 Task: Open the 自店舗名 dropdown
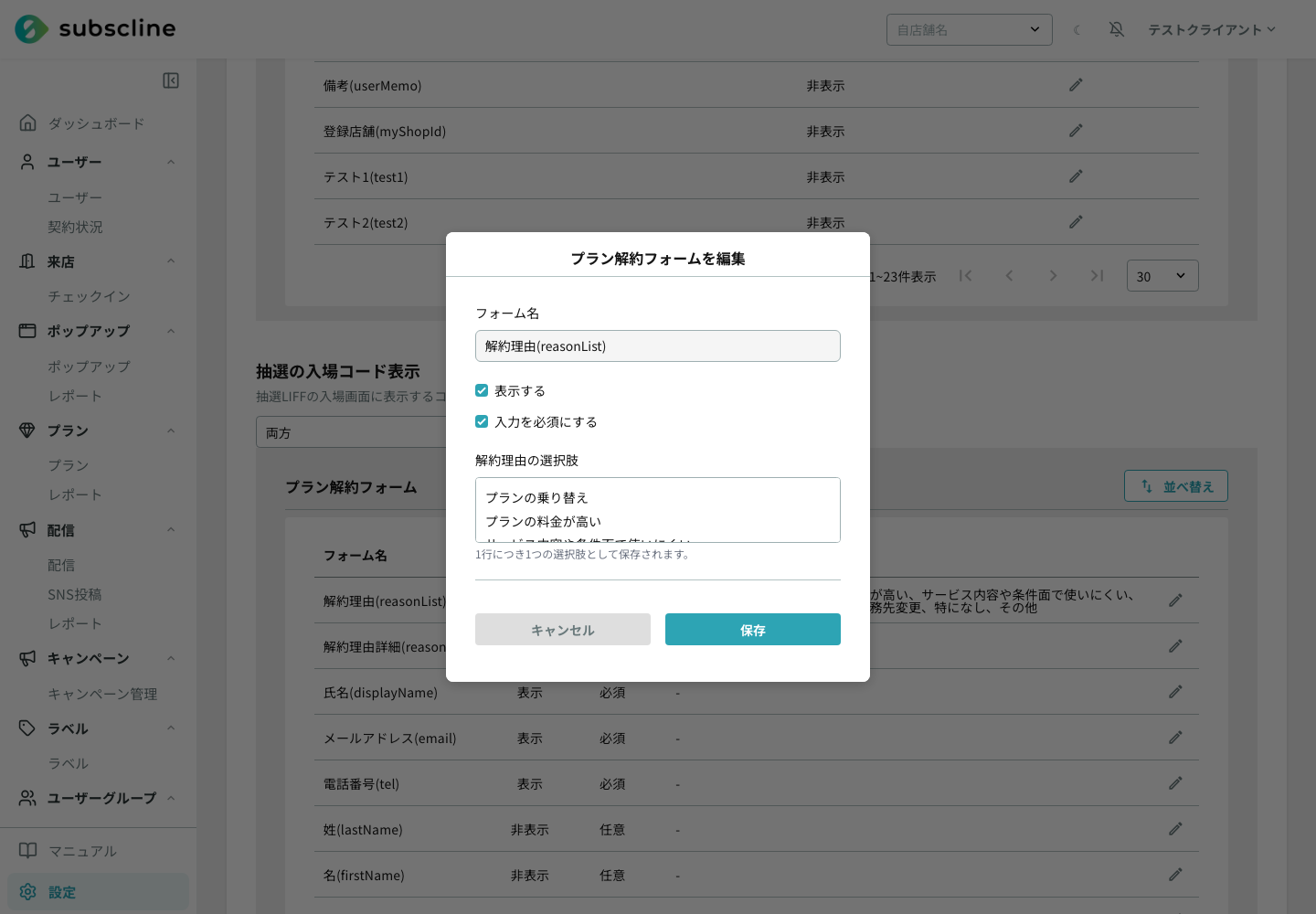pos(970,29)
